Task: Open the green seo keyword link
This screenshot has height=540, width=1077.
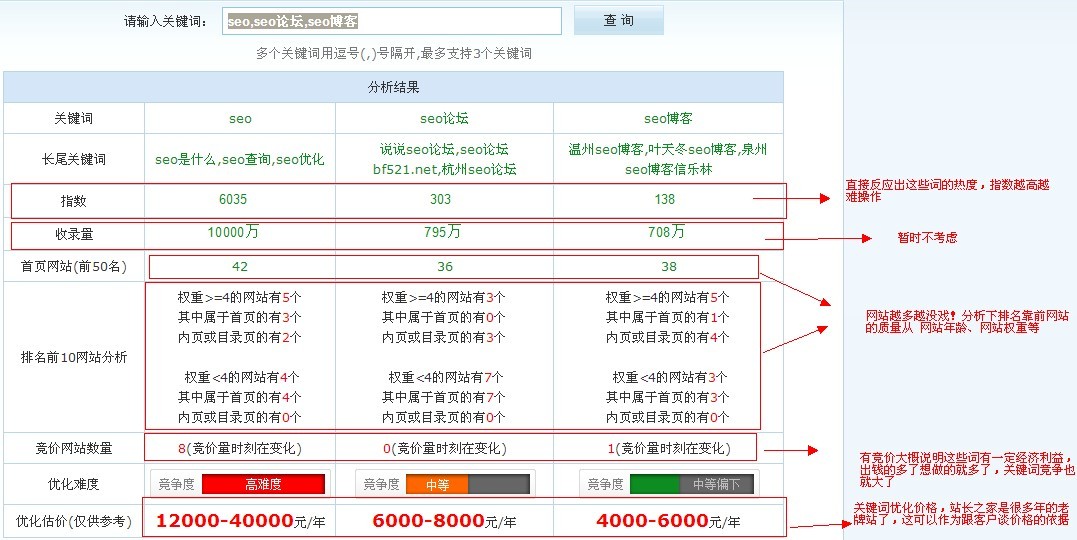Action: click(x=240, y=118)
